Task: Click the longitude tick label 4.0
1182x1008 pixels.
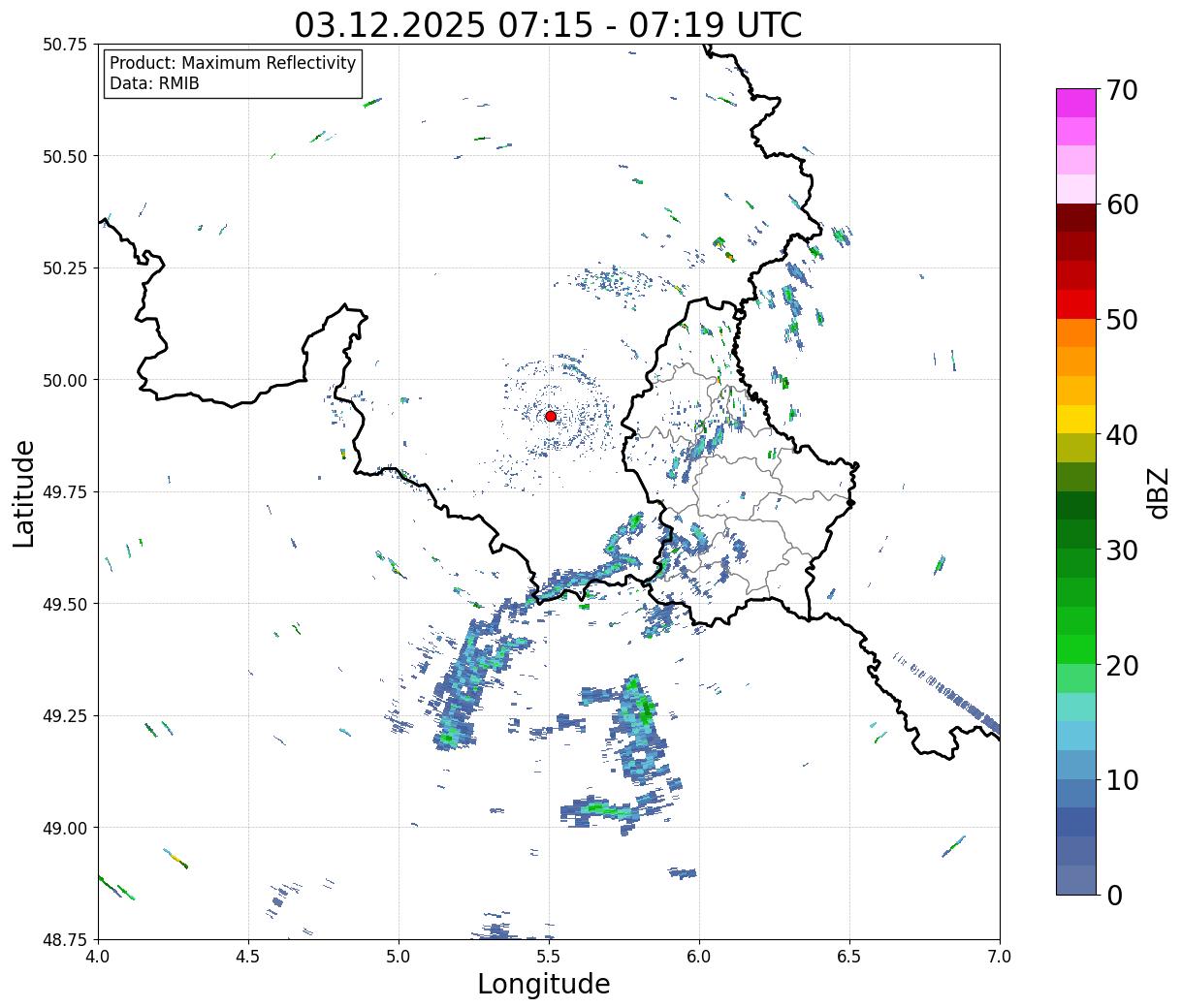Action: [x=98, y=957]
